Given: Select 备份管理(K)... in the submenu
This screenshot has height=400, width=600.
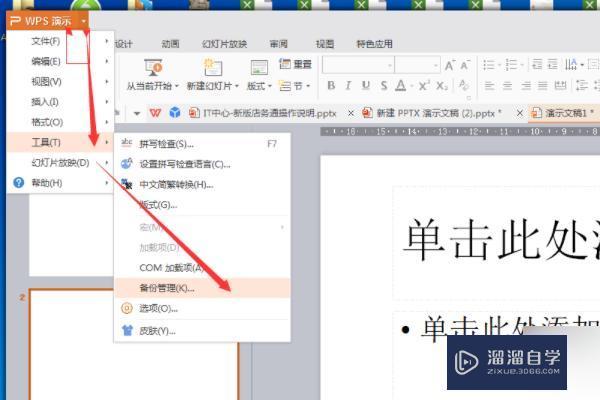Looking at the screenshot, I should tap(202, 288).
